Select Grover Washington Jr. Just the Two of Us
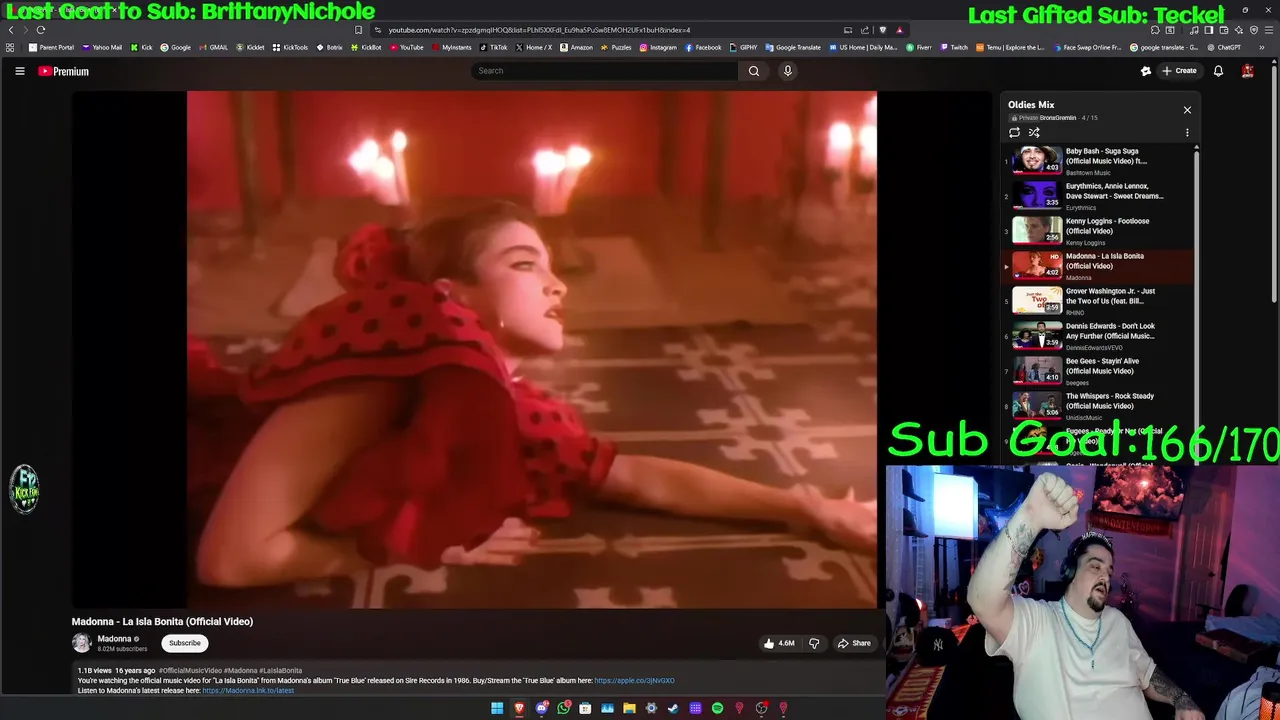The image size is (1280, 720). [1100, 300]
